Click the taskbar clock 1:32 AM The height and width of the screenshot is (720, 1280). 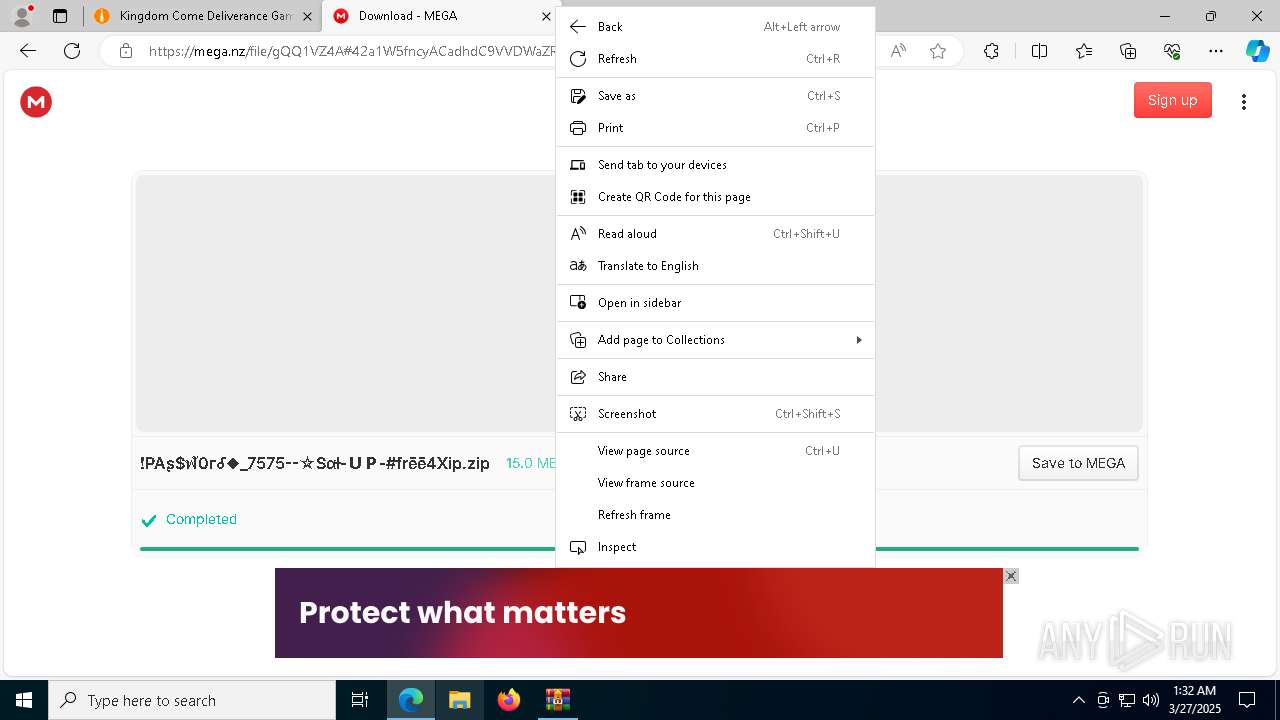coord(1194,700)
